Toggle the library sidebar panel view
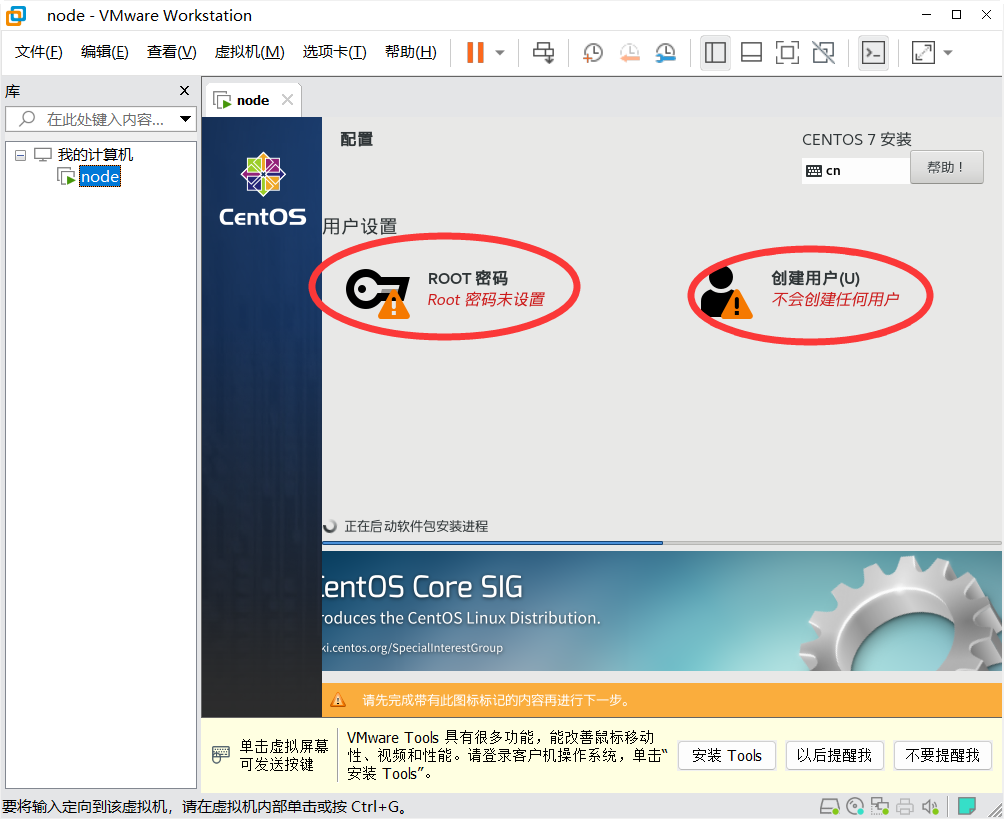This screenshot has width=1004, height=819. tap(715, 53)
